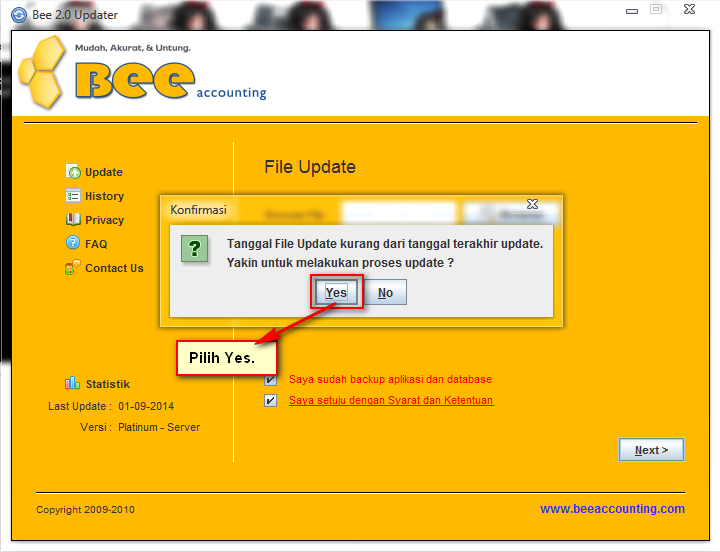This screenshot has width=720, height=552.
Task: Close the Bee 2.0 Updater window
Action: [x=689, y=9]
